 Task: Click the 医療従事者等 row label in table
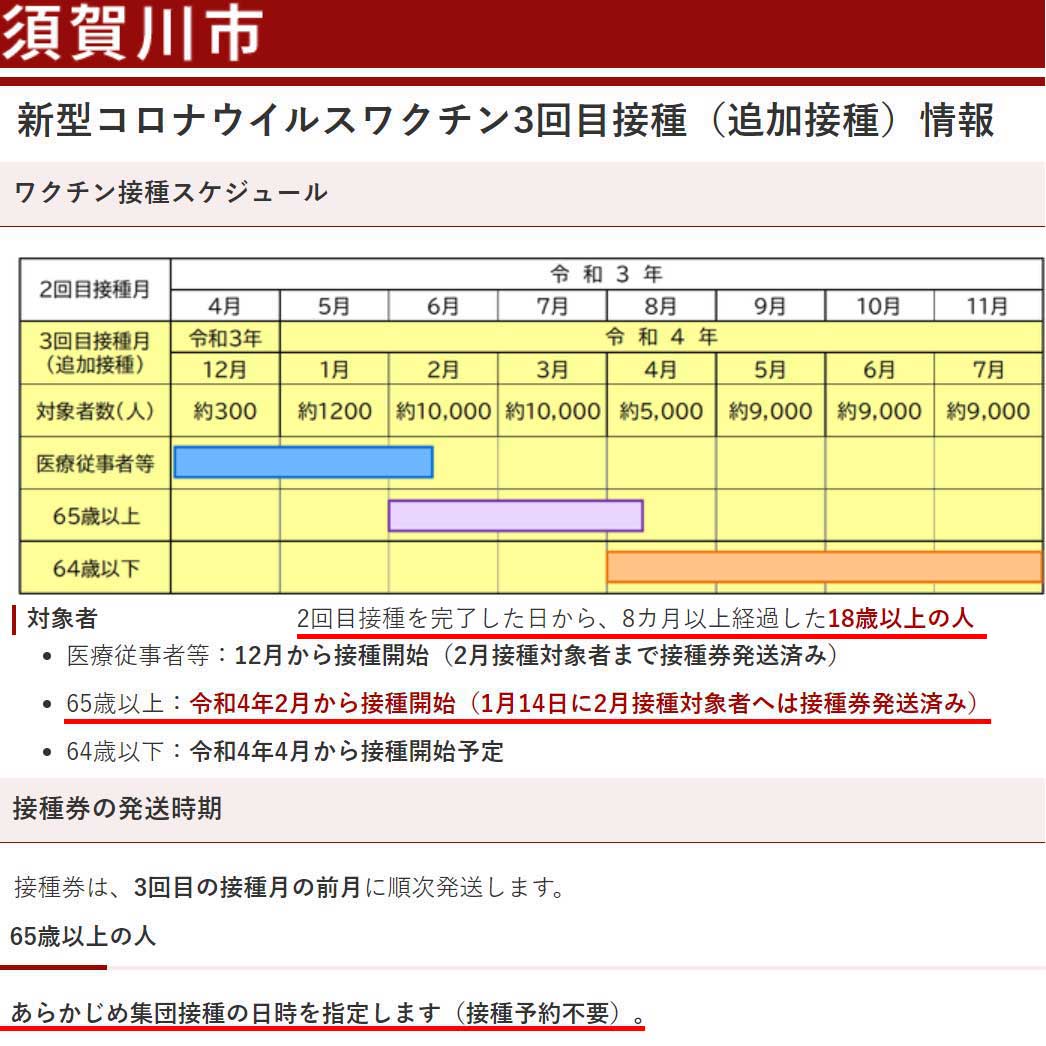click(x=95, y=463)
